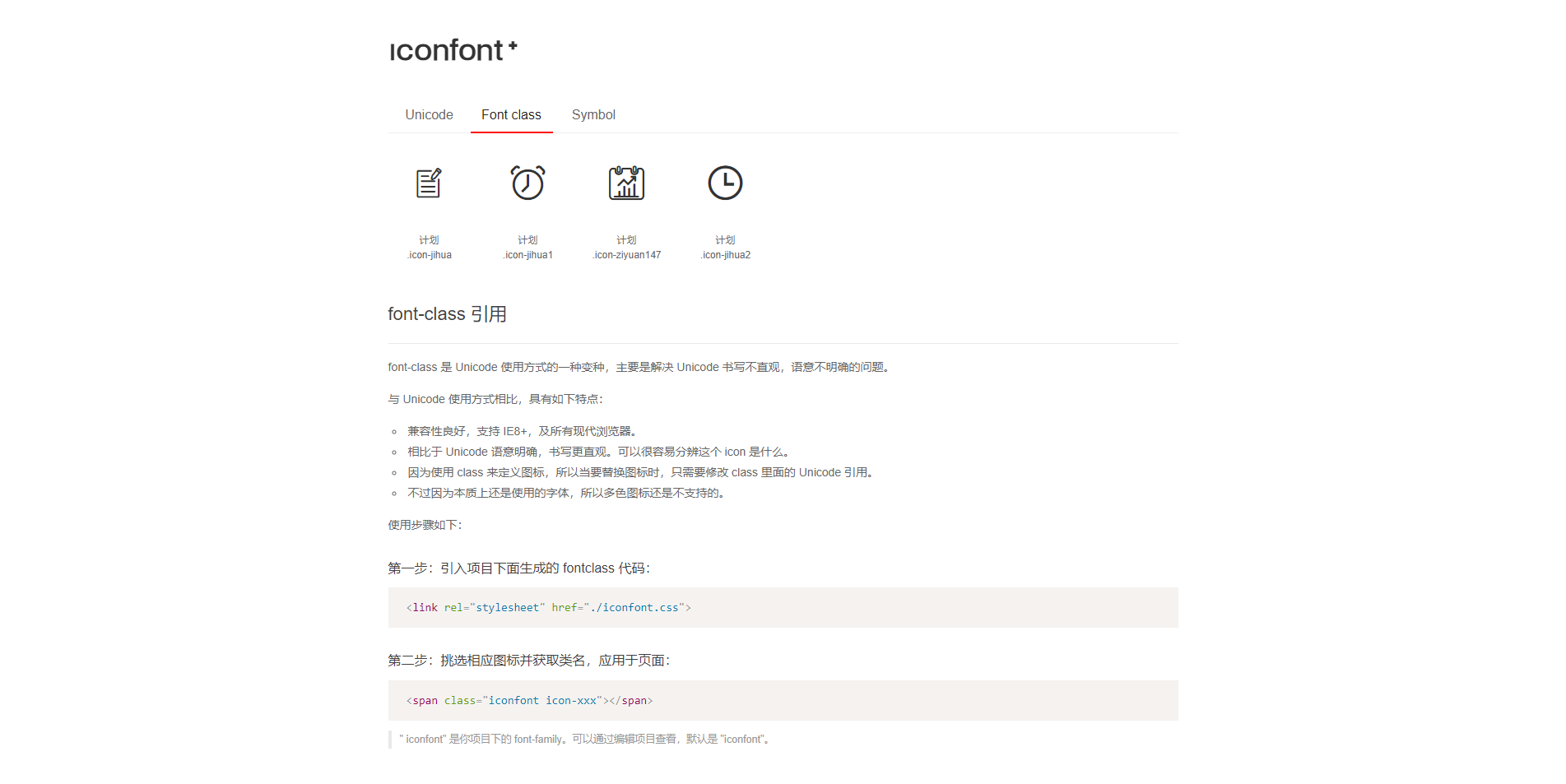Click the plus mark beside the iconfont logo

[513, 44]
